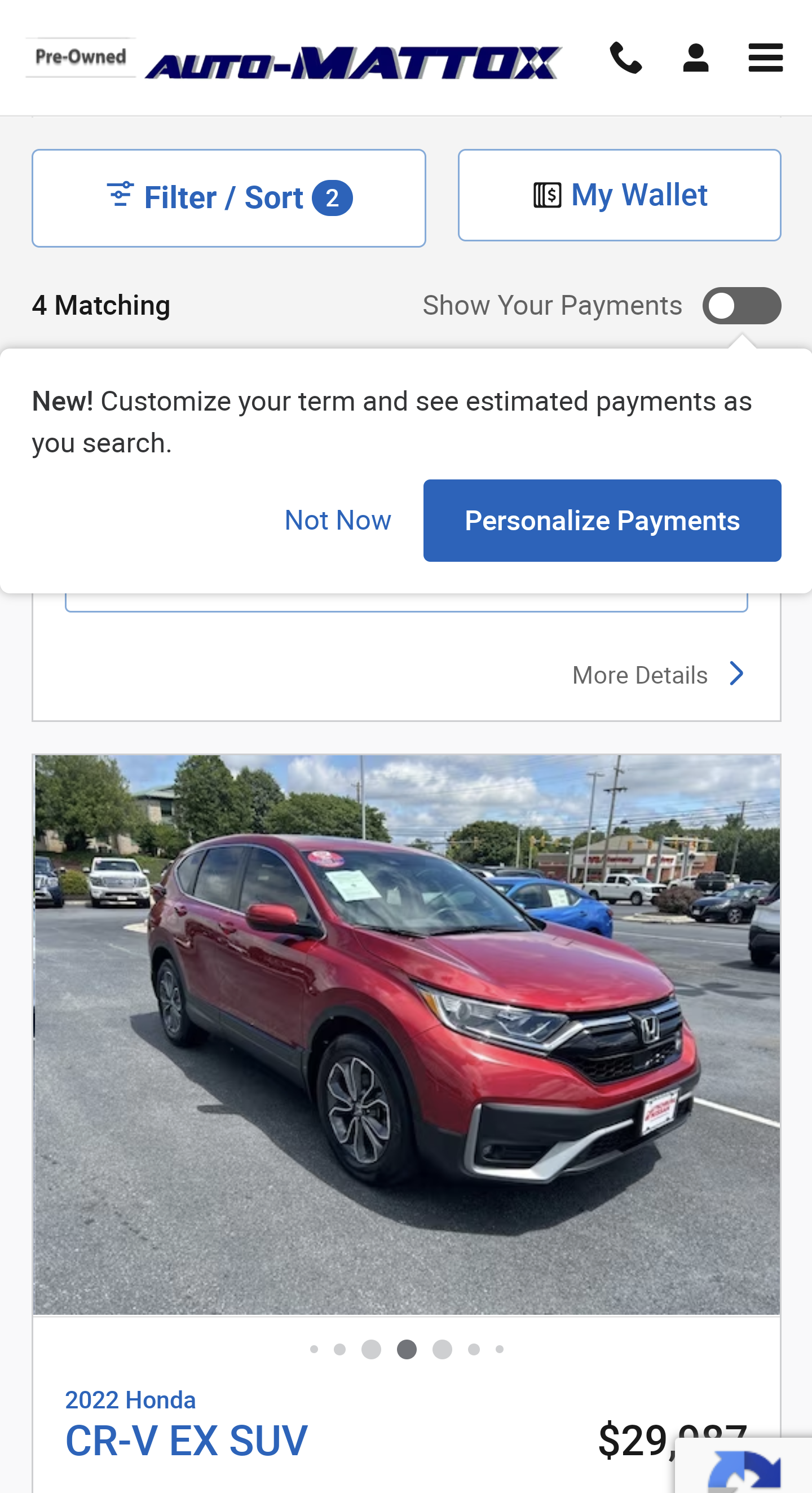Click the wallet cash icon
The image size is (812, 1493).
(547, 195)
